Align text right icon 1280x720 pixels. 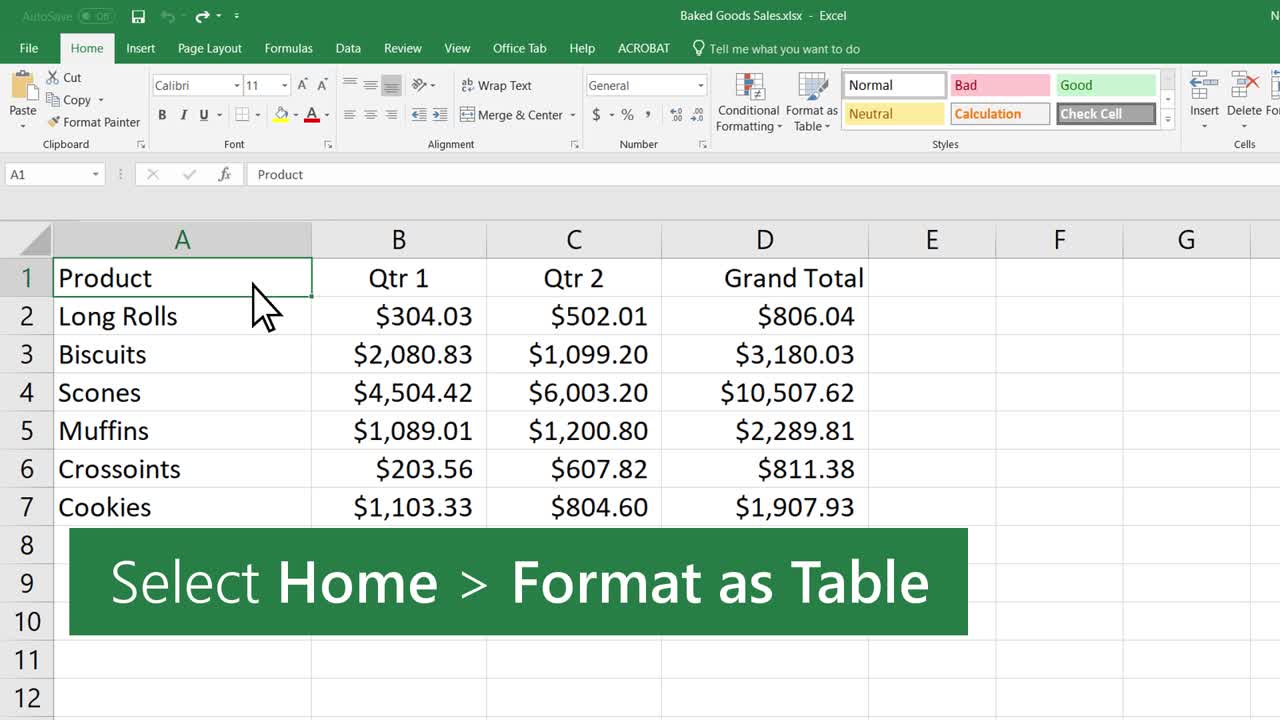[x=391, y=115]
